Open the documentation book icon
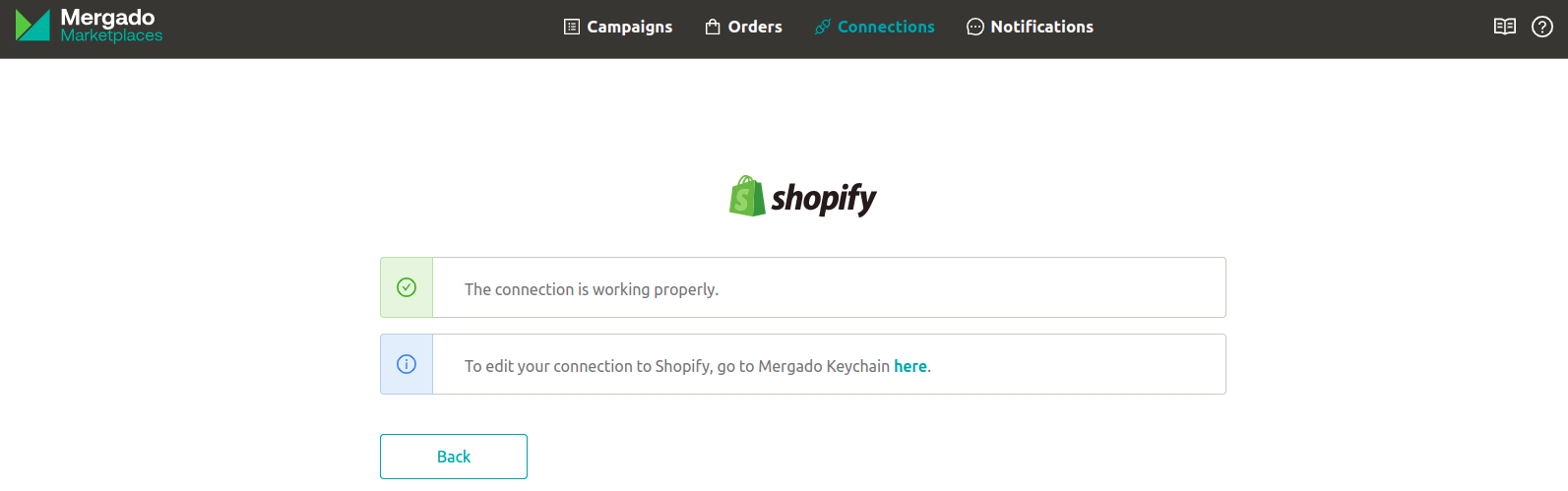1568x491 pixels. 1504,27
